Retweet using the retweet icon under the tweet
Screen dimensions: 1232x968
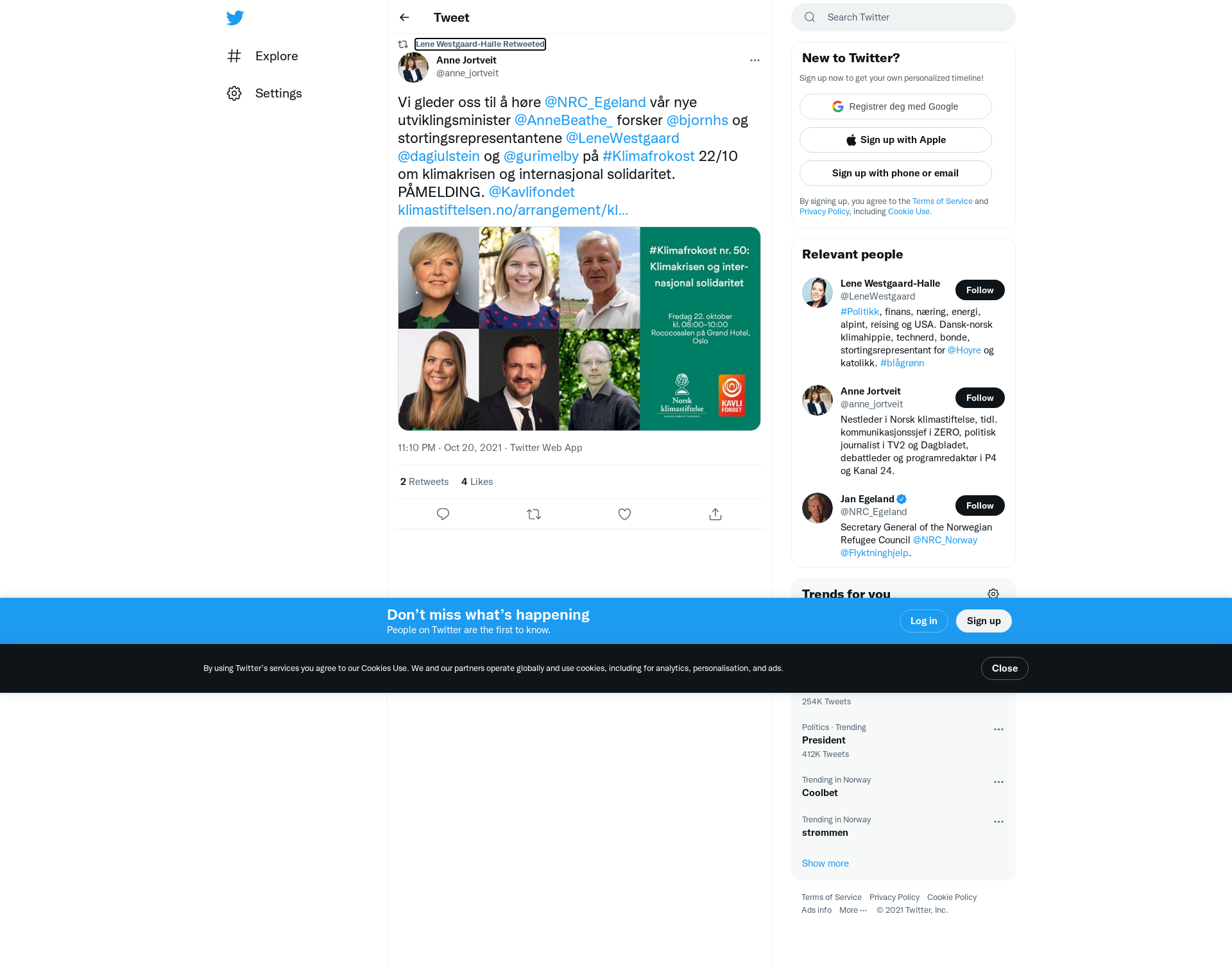[x=534, y=514]
